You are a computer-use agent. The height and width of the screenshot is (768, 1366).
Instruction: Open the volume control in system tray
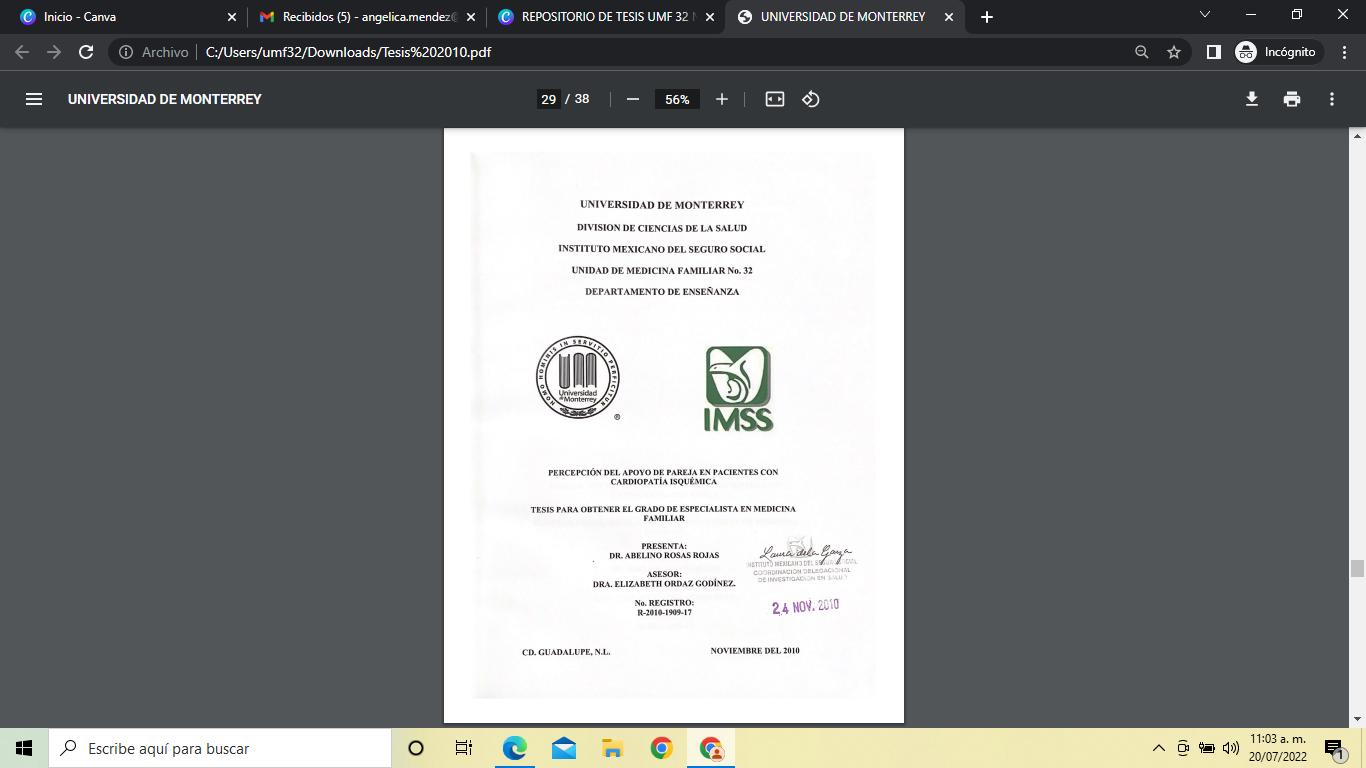coord(1231,748)
